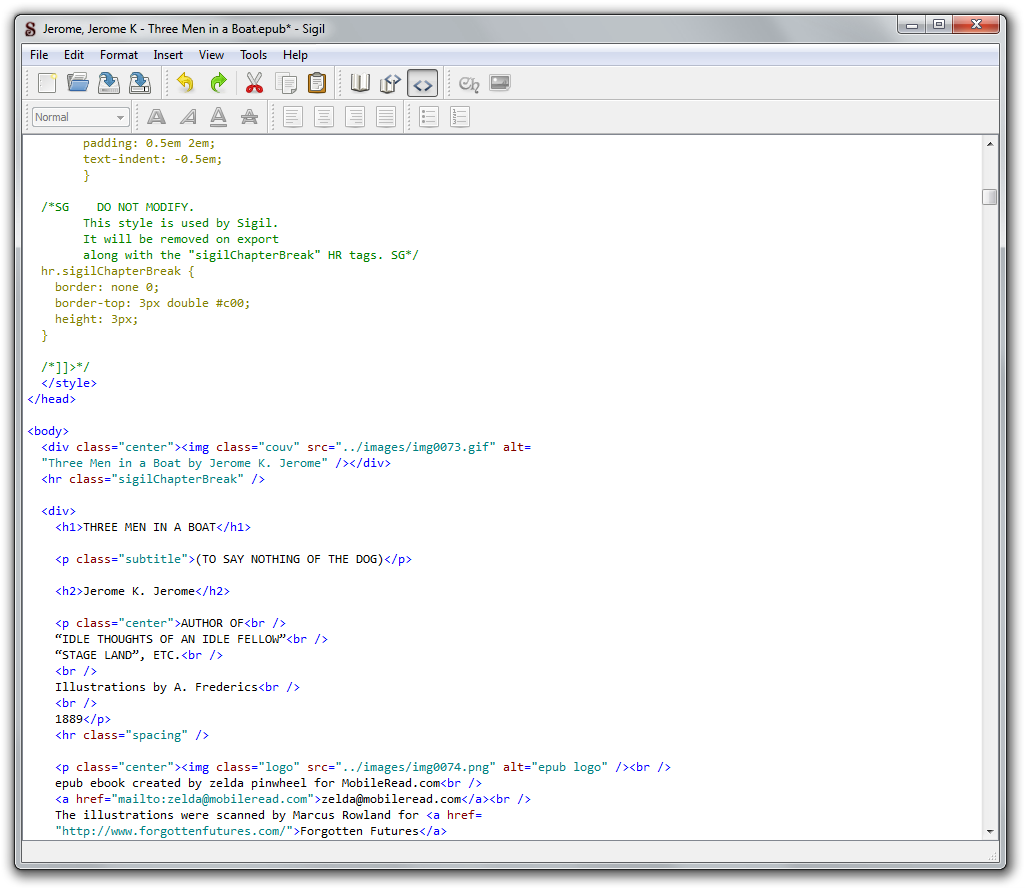Click the Justify alignment button
The width and height of the screenshot is (1025, 888).
coord(386,117)
